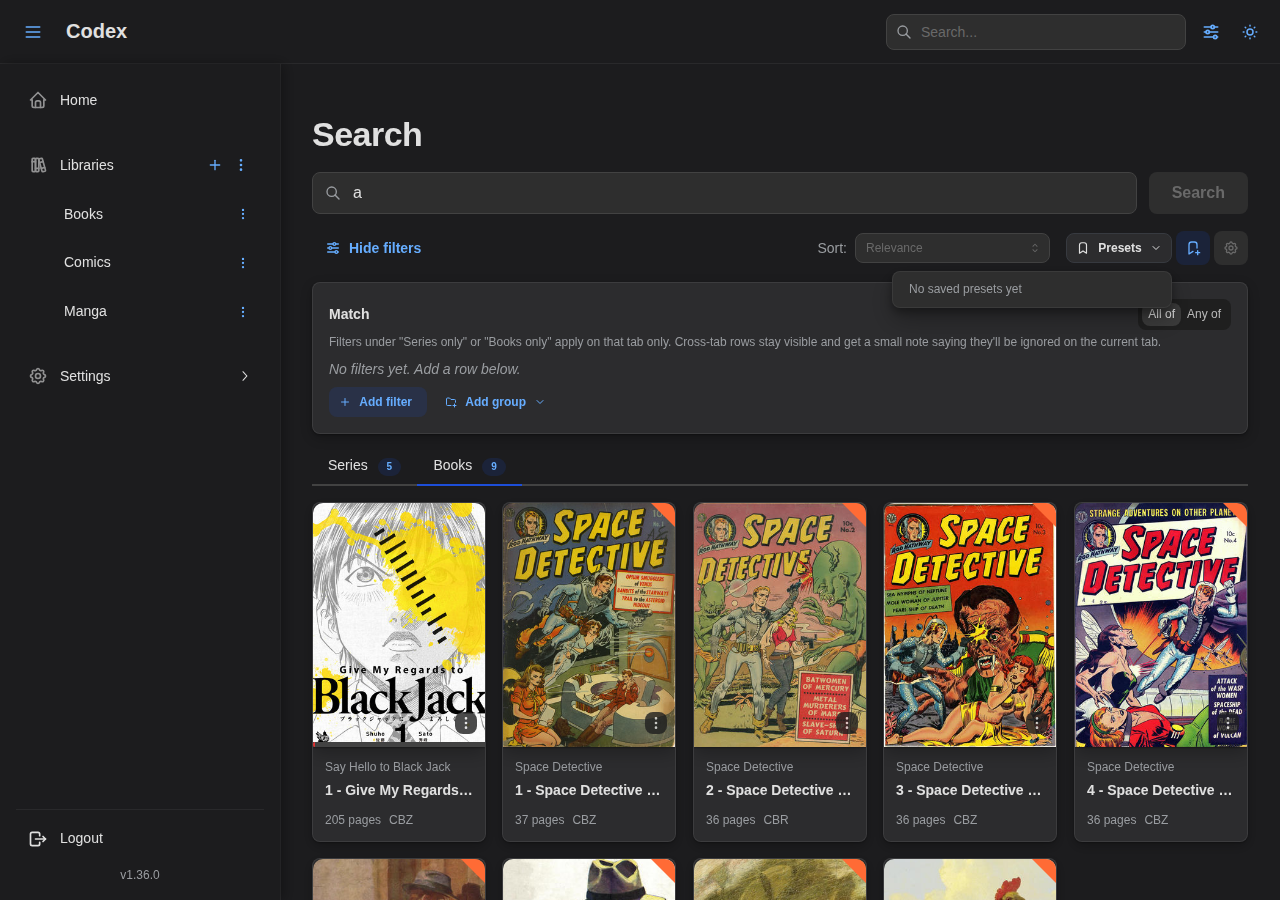Click '205 pages' text on Black Jack card
Viewport: 1280px width, 900px height.
coord(353,820)
